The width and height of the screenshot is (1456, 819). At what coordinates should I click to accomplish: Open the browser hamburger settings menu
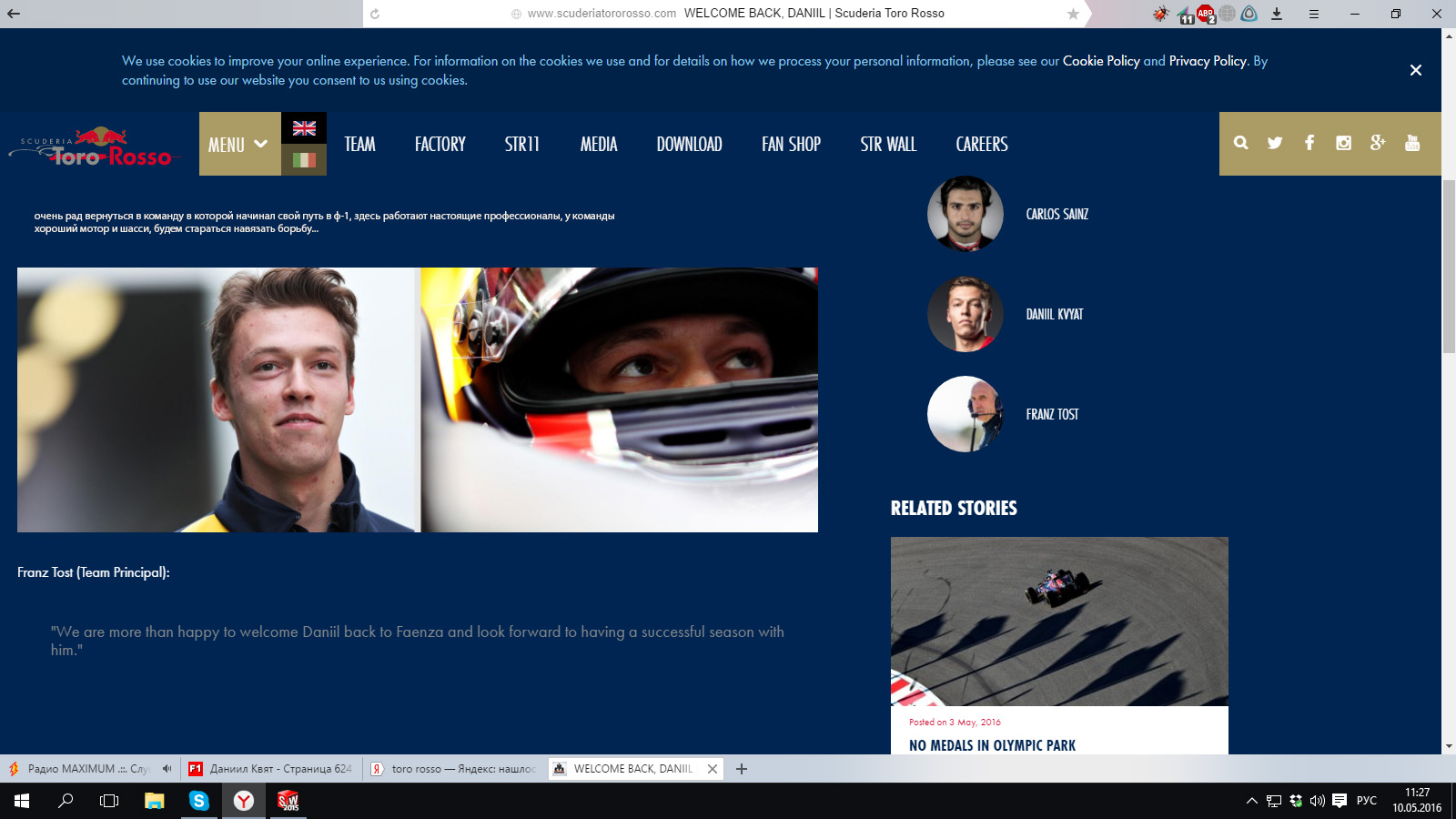[x=1314, y=14]
